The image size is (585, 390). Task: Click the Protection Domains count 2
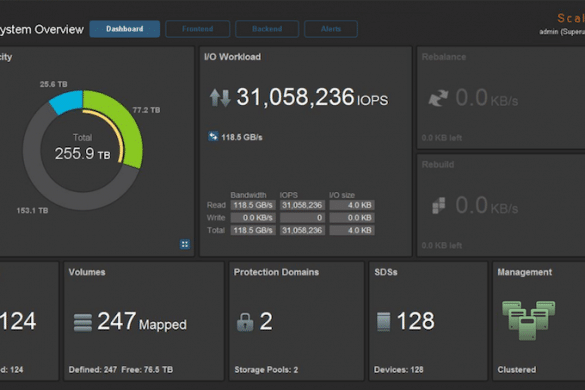pyautogui.click(x=266, y=321)
